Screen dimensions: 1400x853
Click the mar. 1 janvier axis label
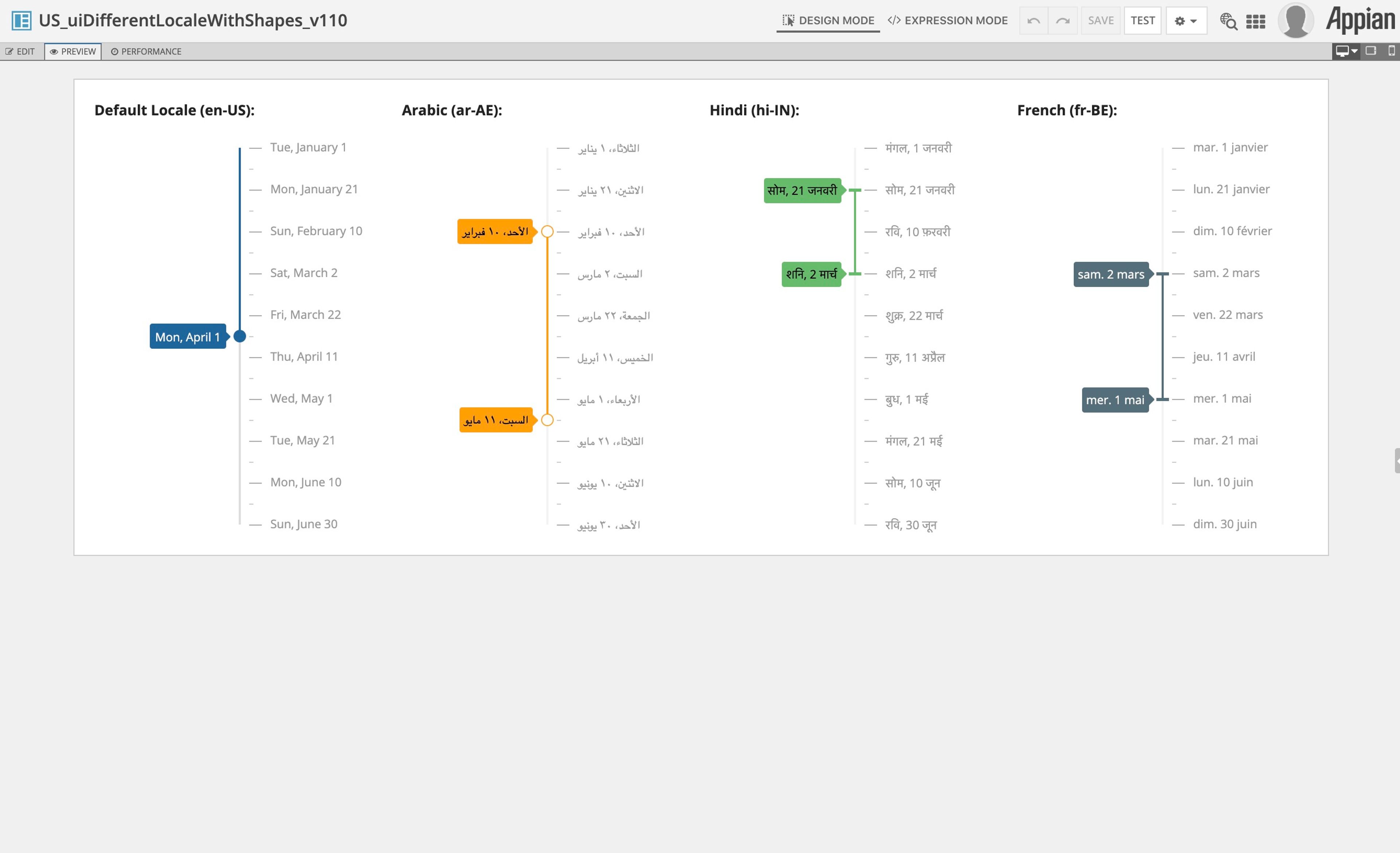1230,147
